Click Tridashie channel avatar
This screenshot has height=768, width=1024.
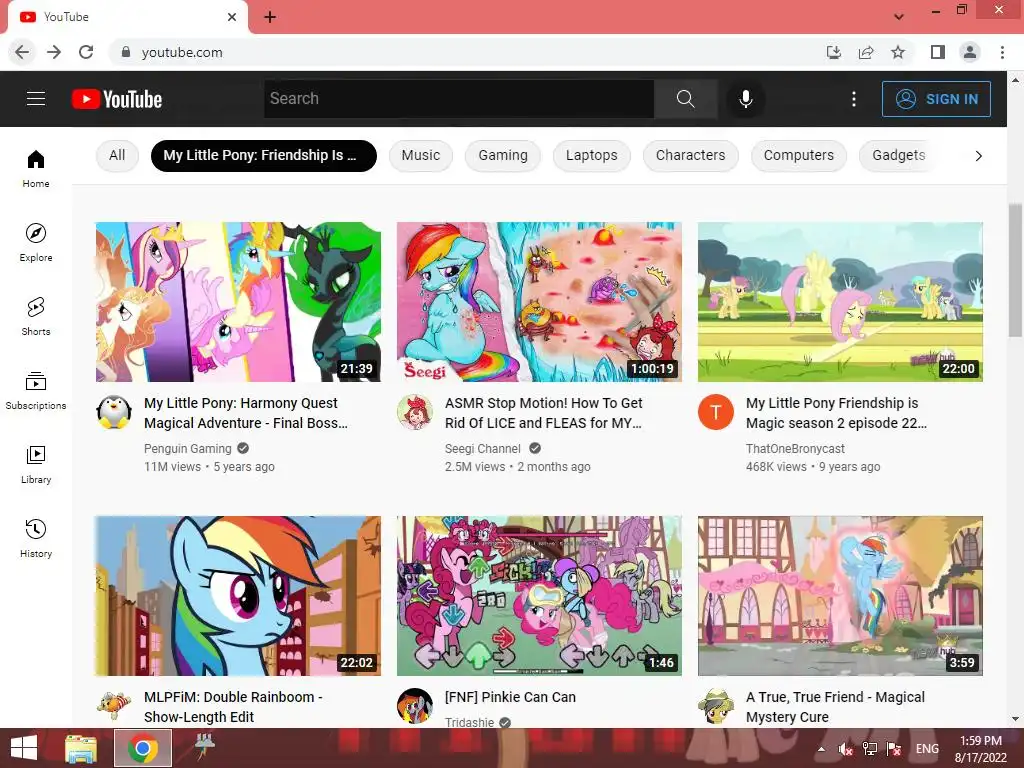415,706
